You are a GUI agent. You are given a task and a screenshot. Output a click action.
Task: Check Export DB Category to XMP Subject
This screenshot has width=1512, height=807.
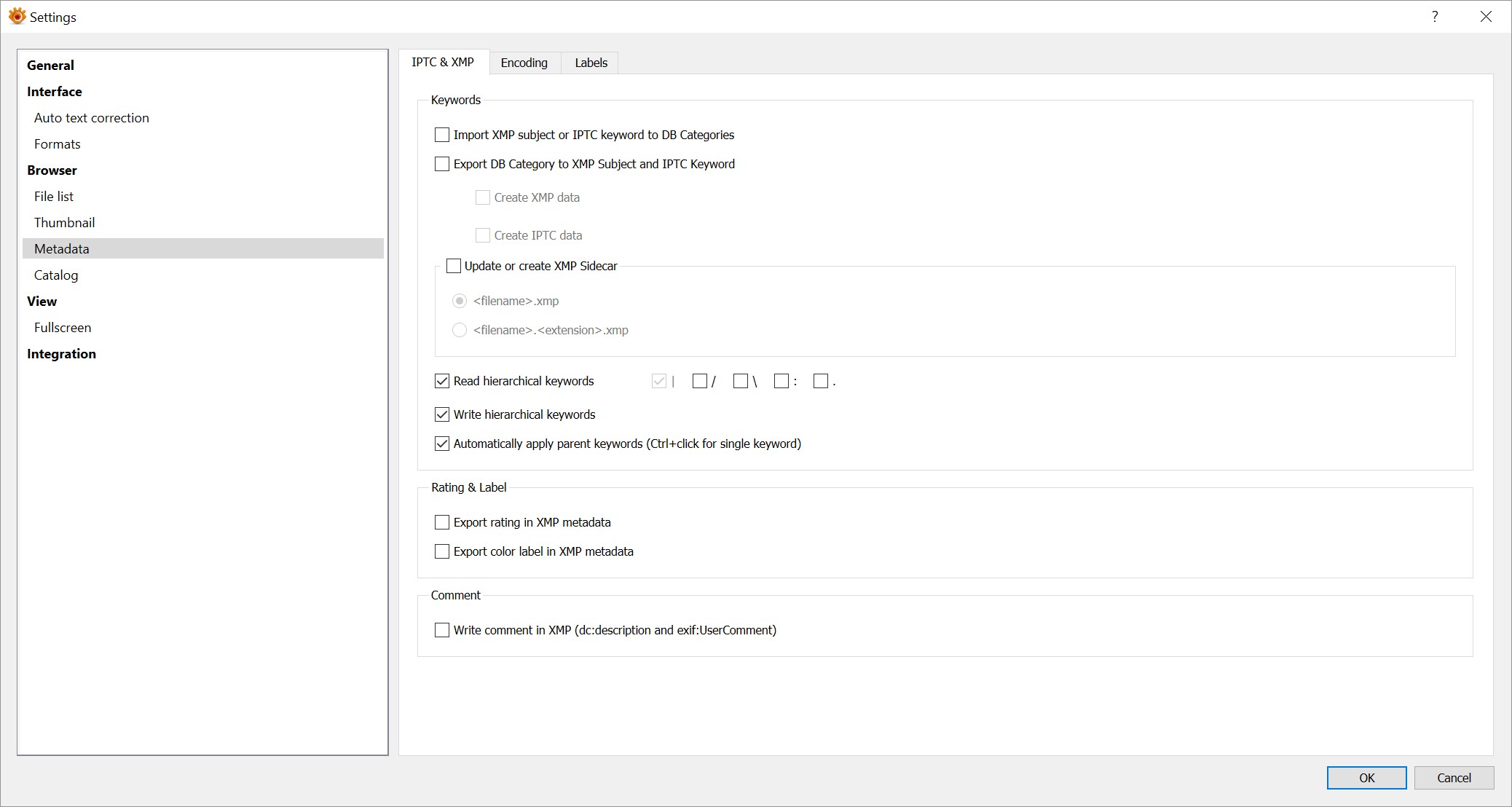(442, 164)
